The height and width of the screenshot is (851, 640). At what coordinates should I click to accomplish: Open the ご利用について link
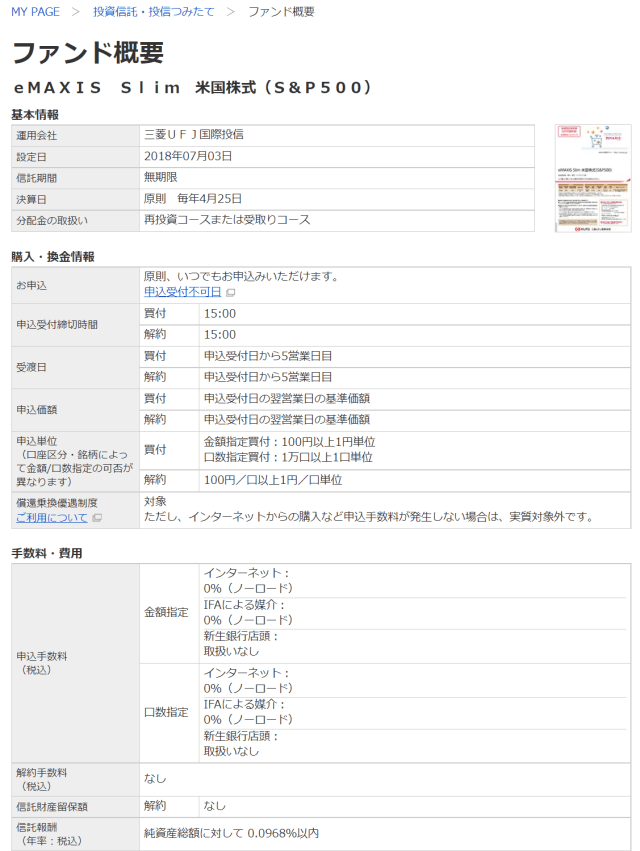(52, 518)
